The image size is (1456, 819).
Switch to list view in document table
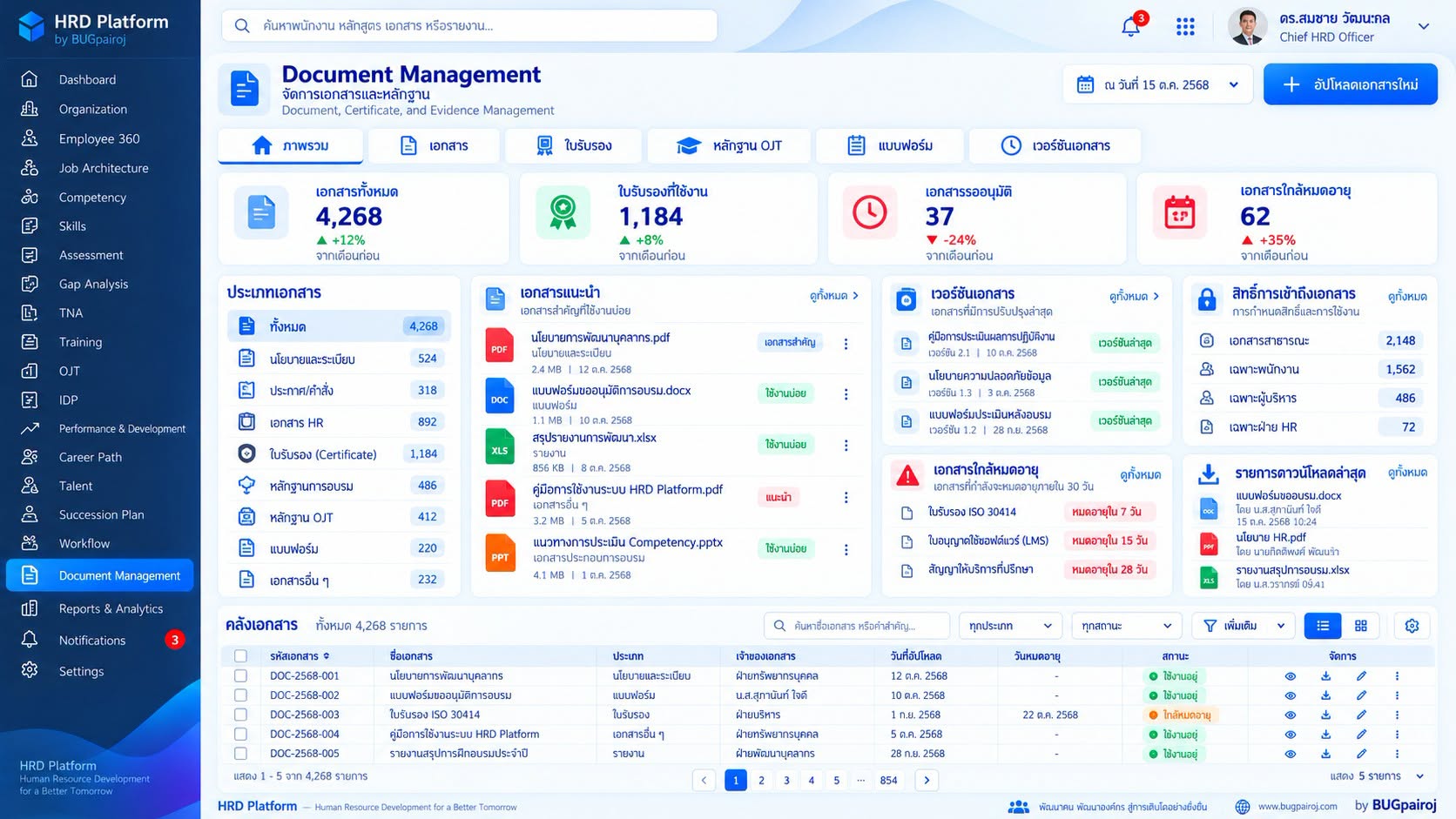1323,626
